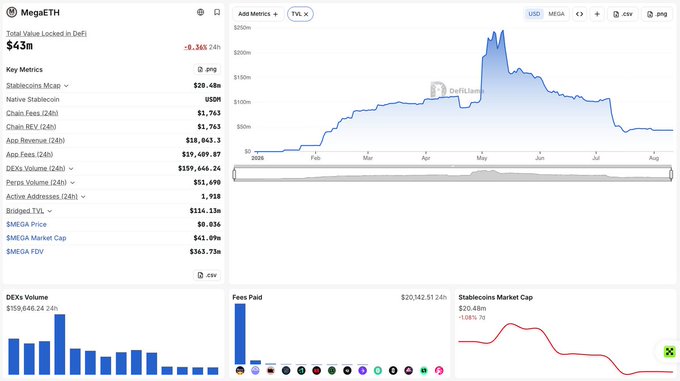Click the TVL chart peak near May

click(503, 31)
